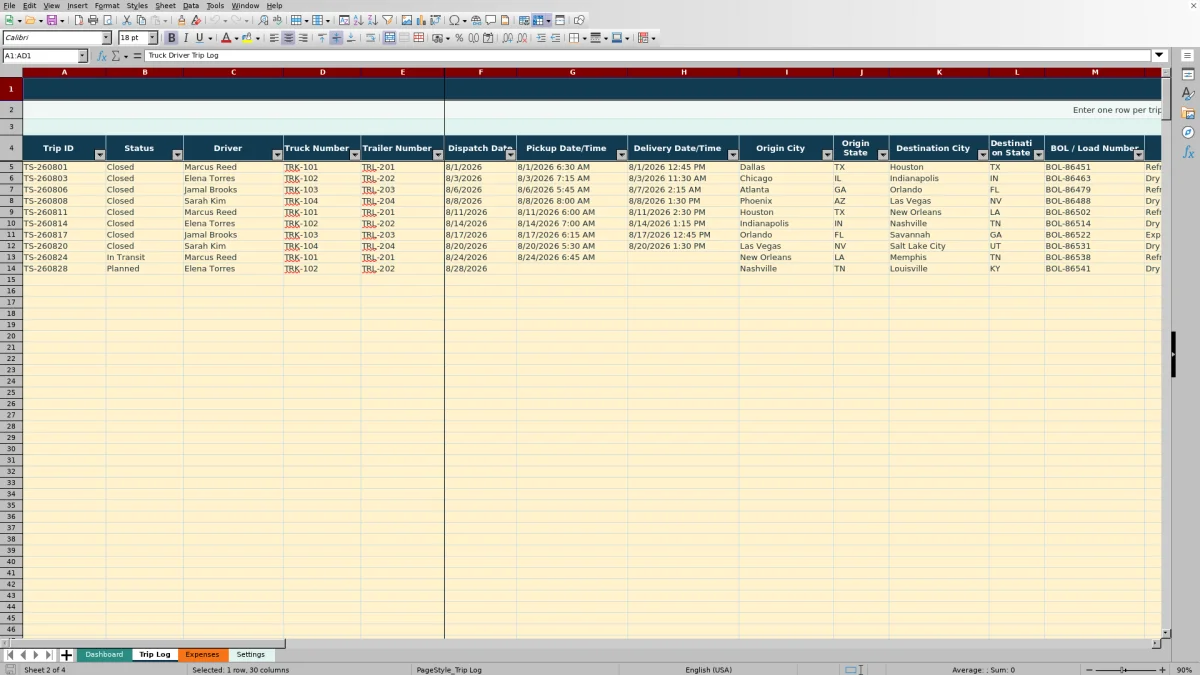This screenshot has height=675, width=1200.
Task: Toggle Align Right
Action: pyautogui.click(x=303, y=38)
